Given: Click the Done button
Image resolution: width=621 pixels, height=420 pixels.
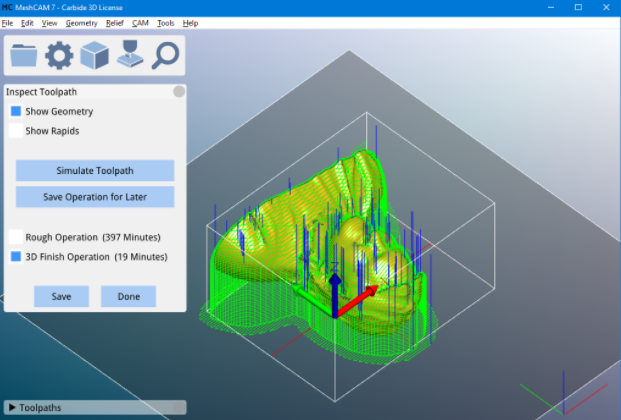Looking at the screenshot, I should [x=128, y=296].
